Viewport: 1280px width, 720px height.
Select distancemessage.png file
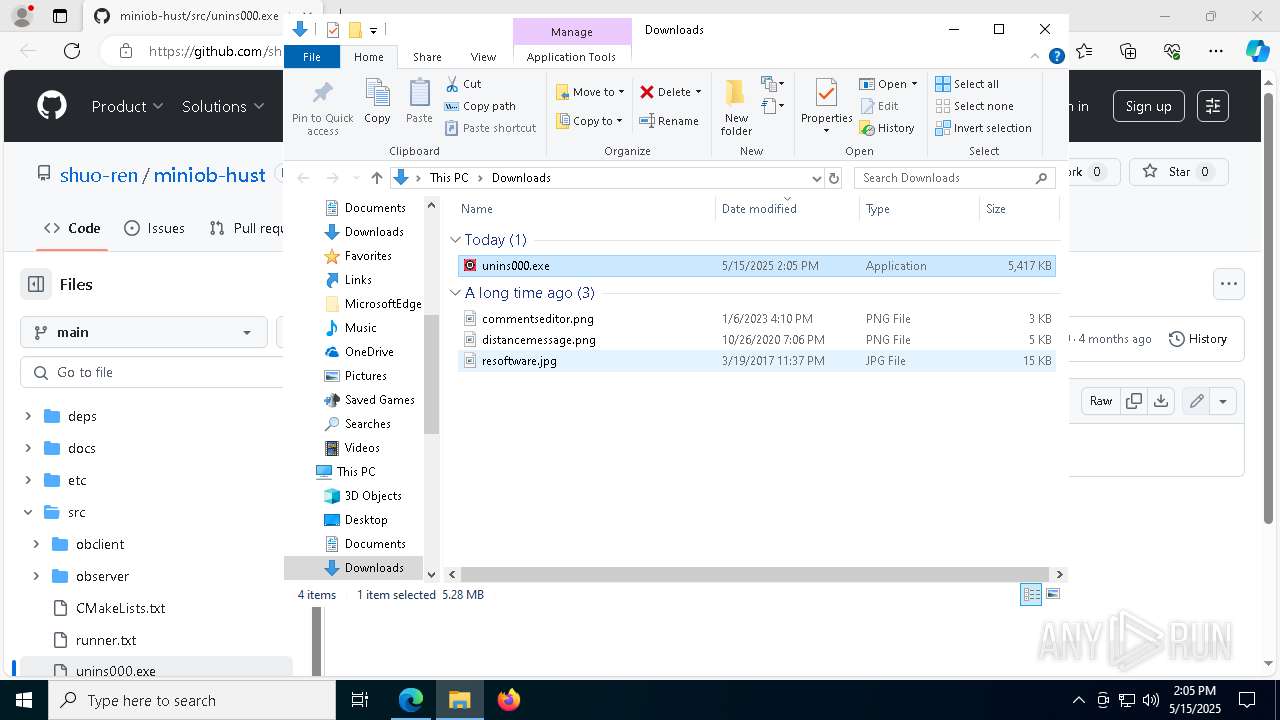[x=756, y=340]
